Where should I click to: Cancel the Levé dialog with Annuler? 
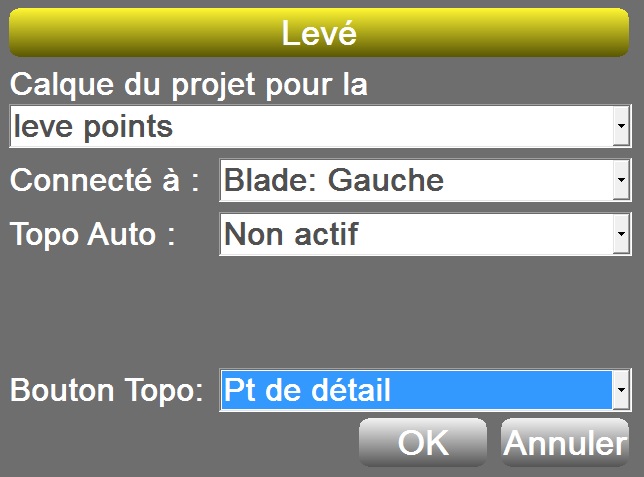[565, 443]
